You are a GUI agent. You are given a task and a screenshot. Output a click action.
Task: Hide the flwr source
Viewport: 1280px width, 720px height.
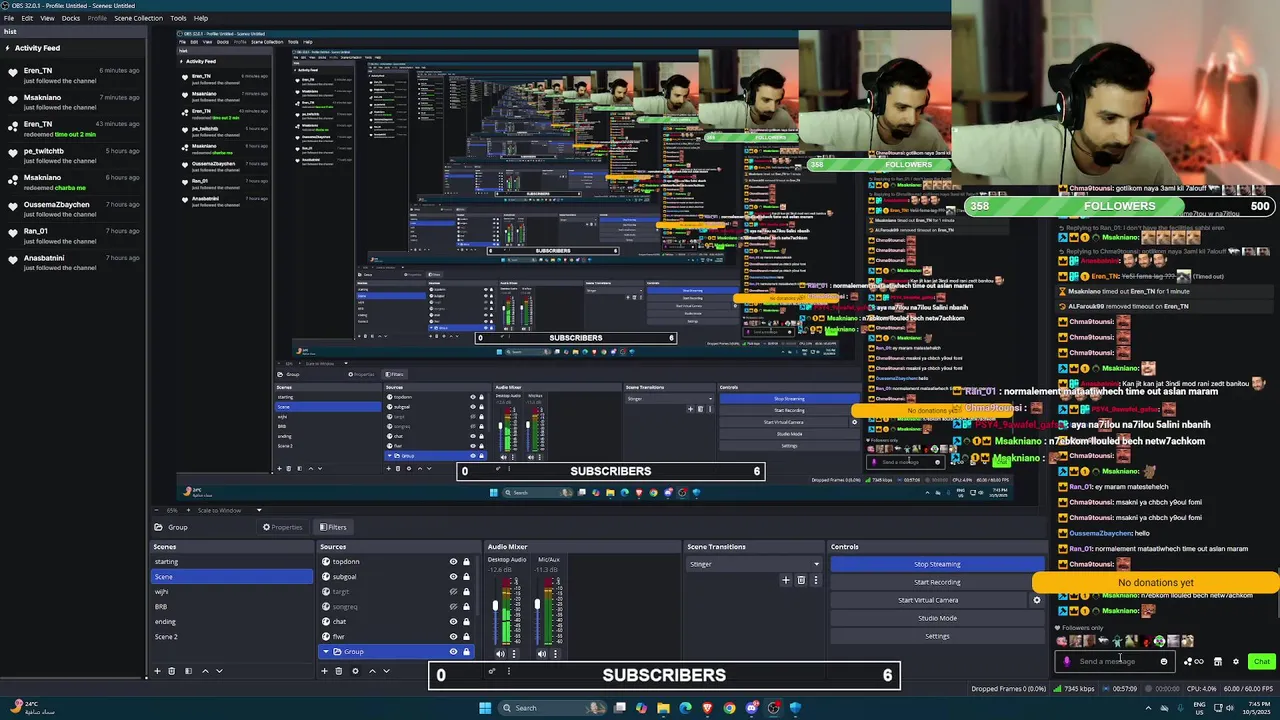click(453, 637)
